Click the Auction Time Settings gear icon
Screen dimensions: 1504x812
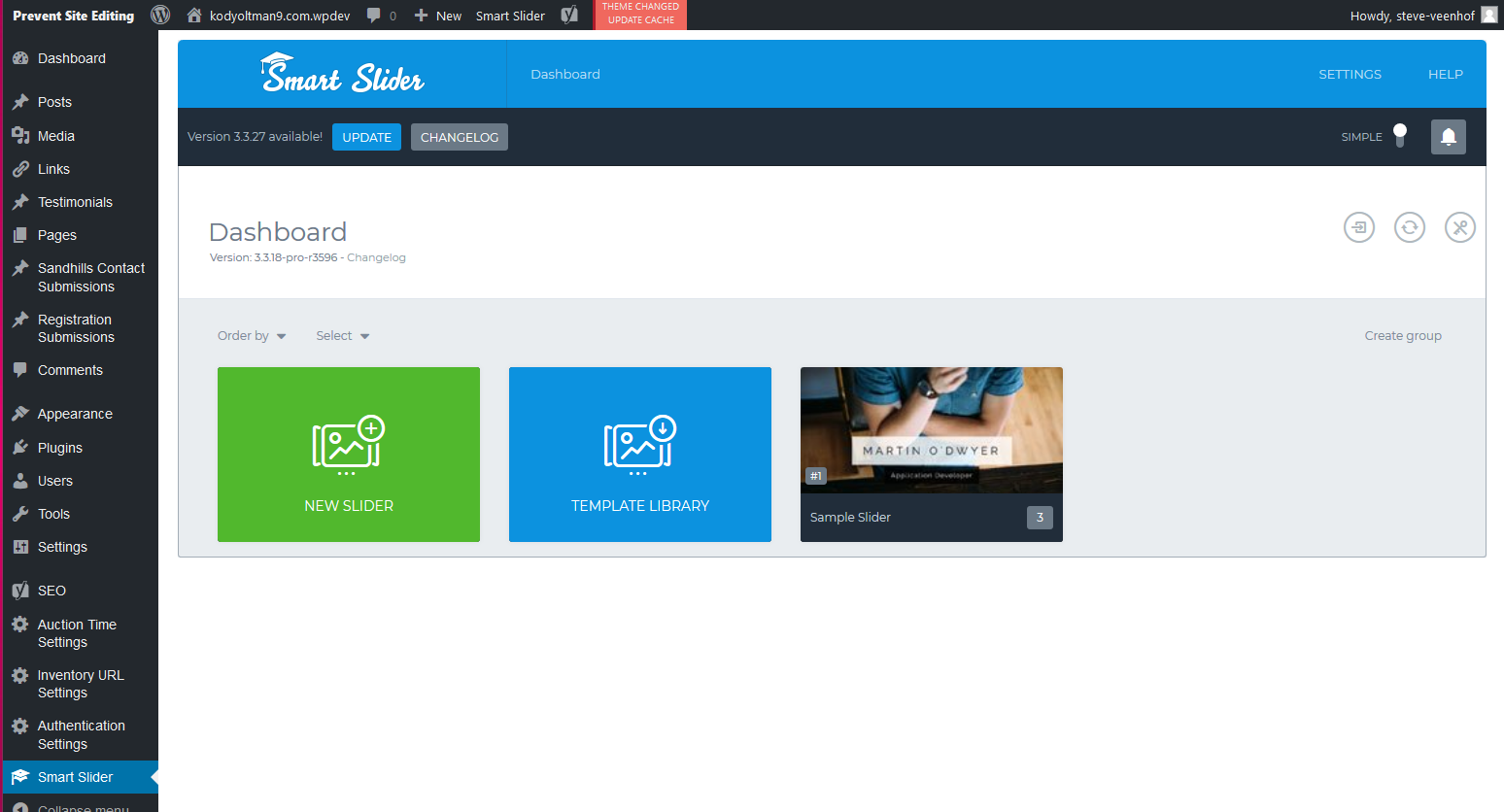(x=20, y=625)
